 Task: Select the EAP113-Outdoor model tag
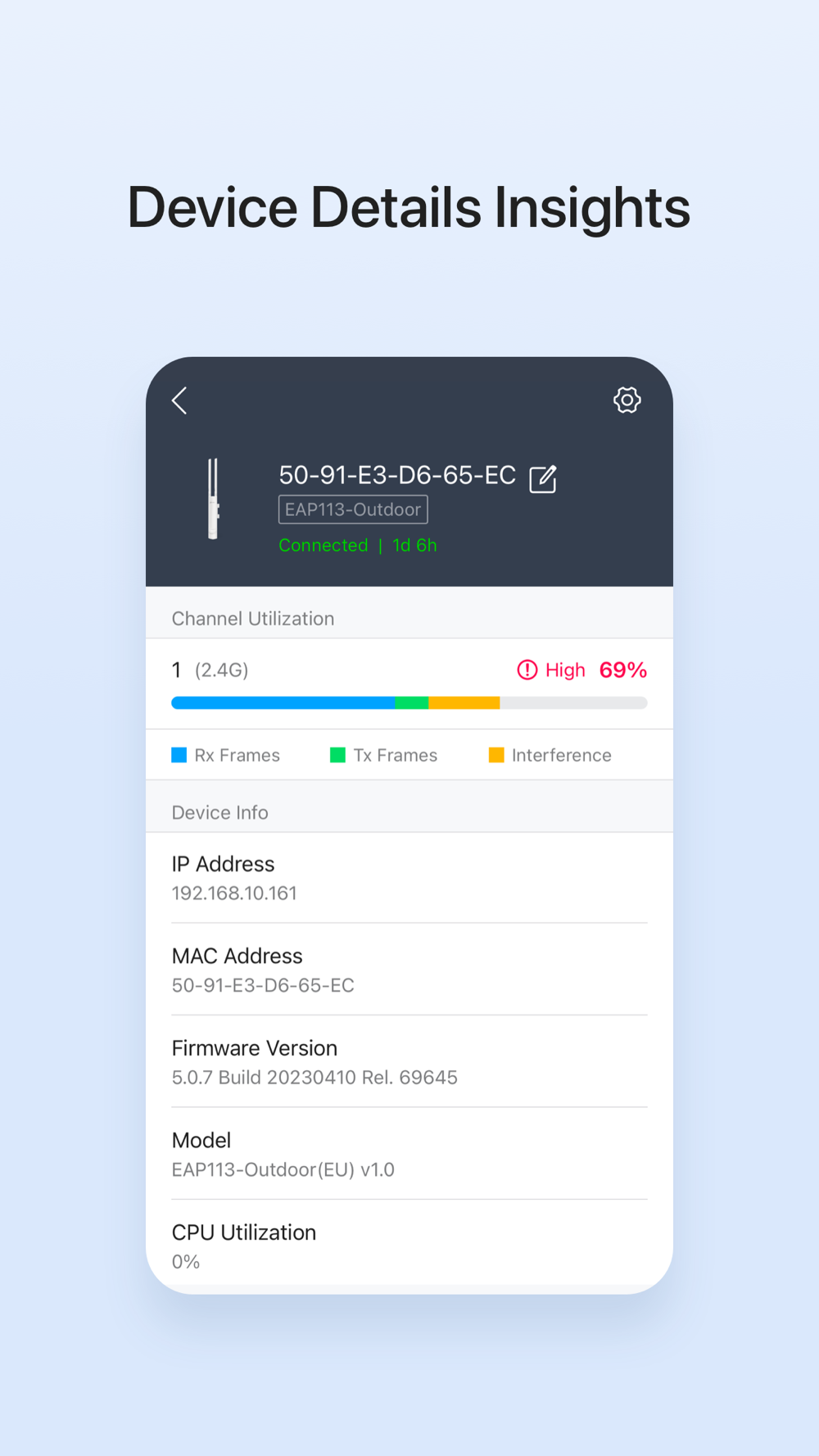pos(353,509)
